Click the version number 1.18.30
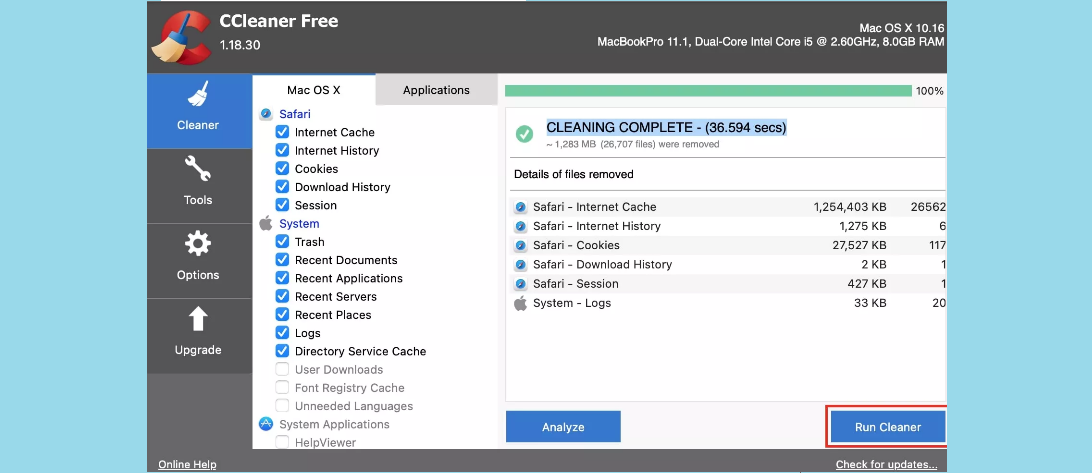 click(240, 45)
